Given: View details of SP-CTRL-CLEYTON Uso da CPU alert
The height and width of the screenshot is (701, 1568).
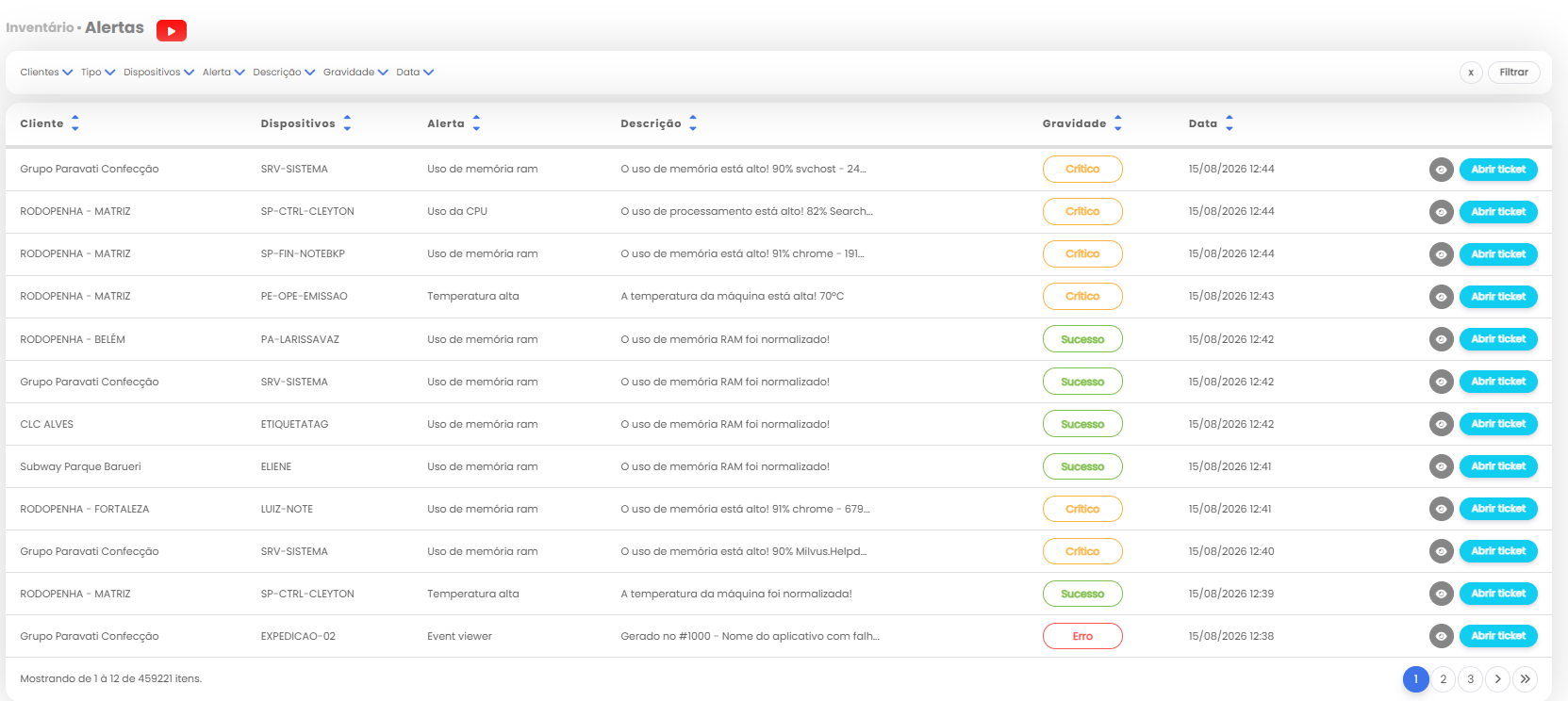Looking at the screenshot, I should (x=1441, y=212).
